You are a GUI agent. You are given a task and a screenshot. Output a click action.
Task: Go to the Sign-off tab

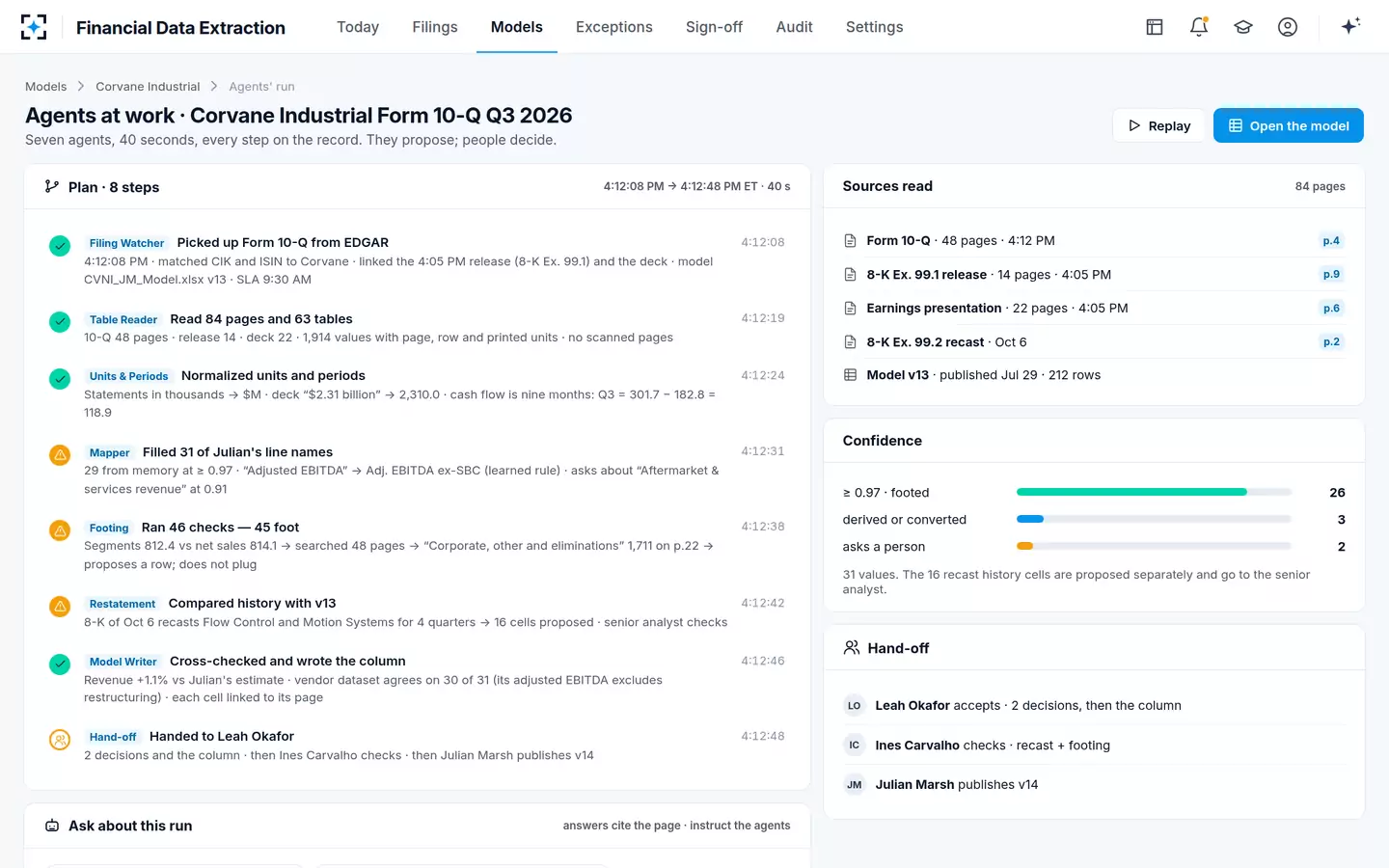click(x=714, y=27)
